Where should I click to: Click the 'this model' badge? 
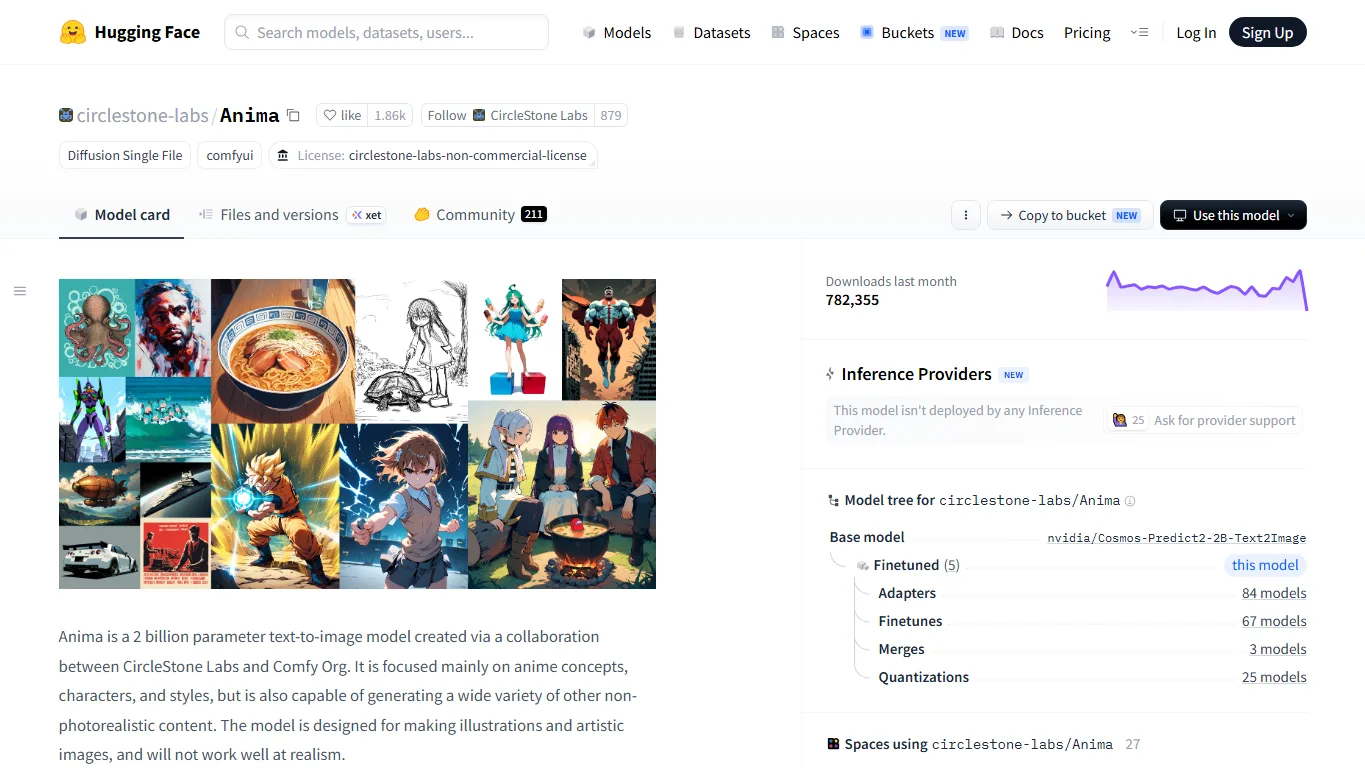tap(1265, 565)
